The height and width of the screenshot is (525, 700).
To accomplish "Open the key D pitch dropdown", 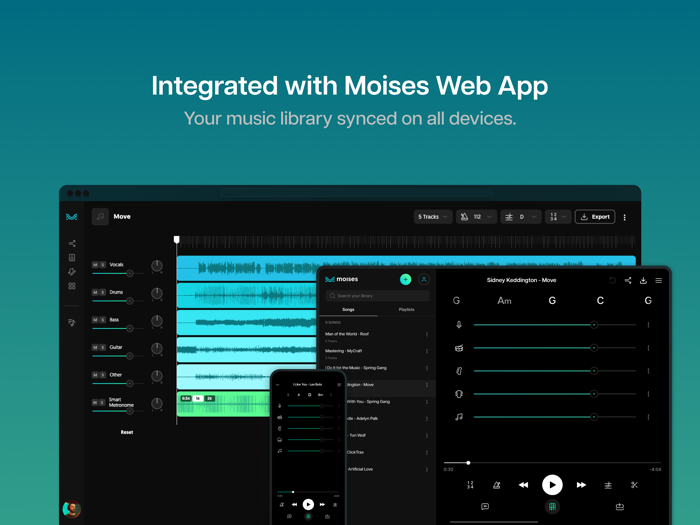I will point(521,217).
